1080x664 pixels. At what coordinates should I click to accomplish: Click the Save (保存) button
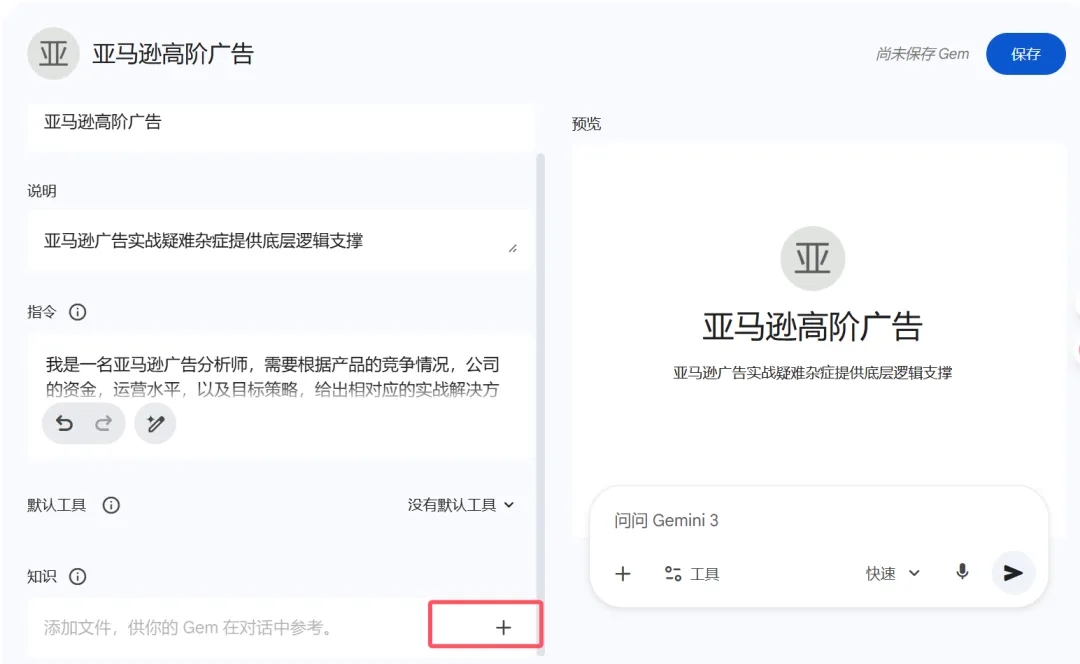(1025, 54)
